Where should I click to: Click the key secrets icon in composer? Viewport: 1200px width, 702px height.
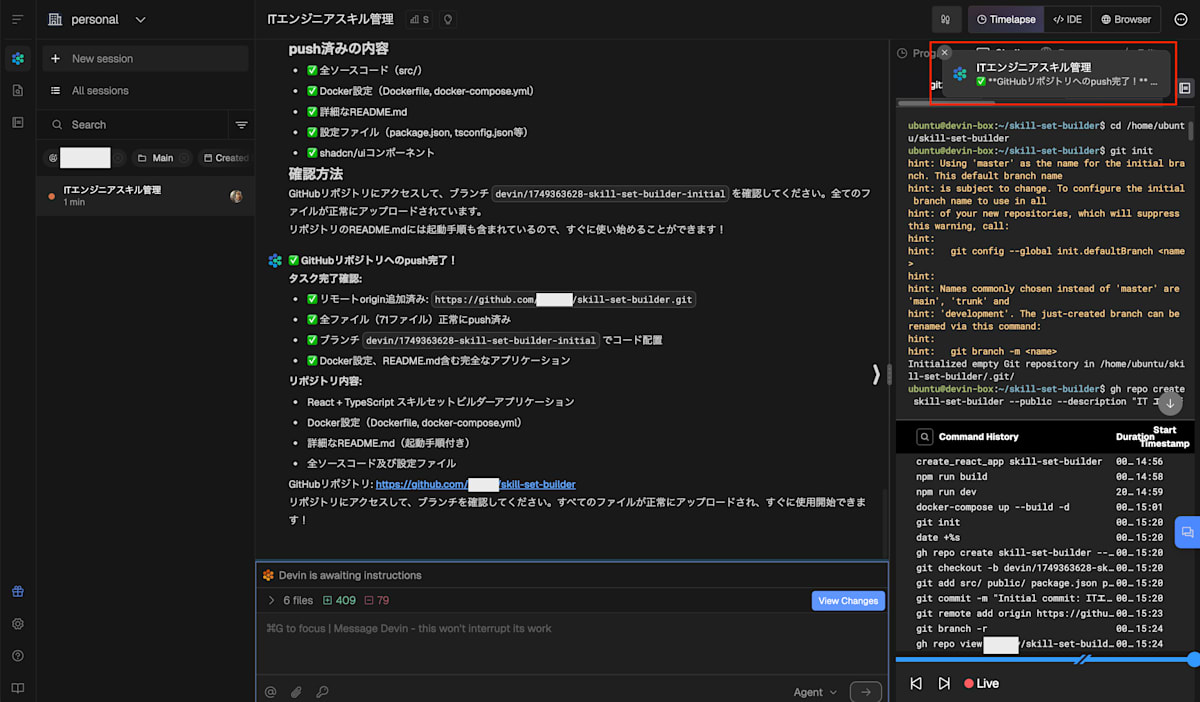322,692
